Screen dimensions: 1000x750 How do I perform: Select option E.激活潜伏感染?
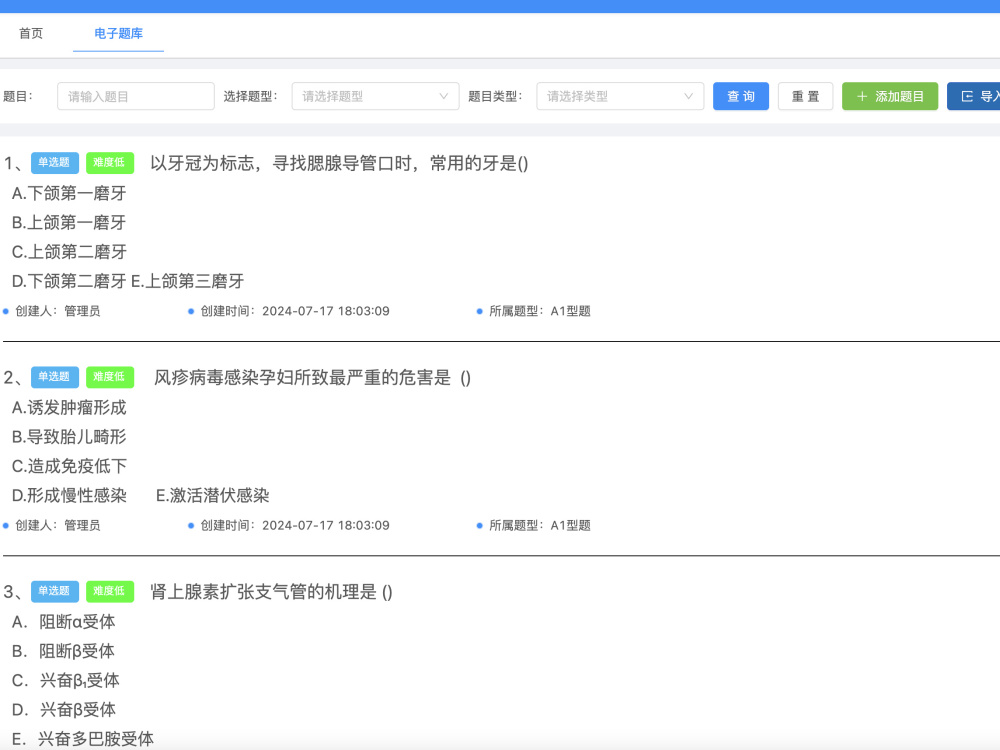pyautogui.click(x=212, y=496)
